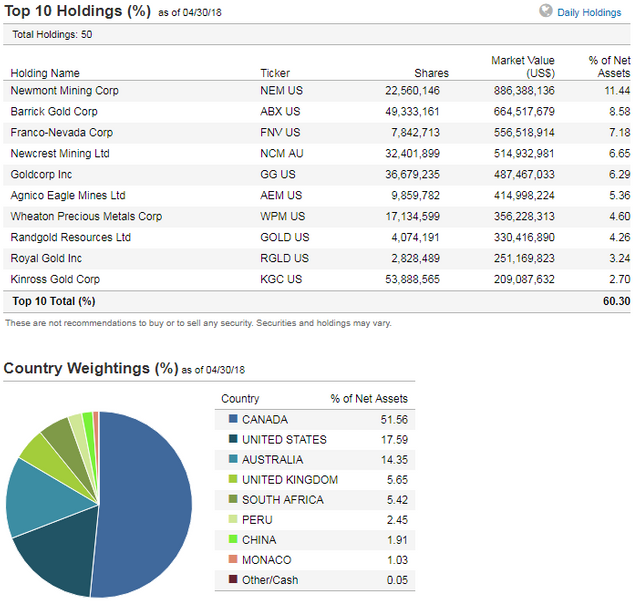640x609 pixels.
Task: Click the NCM AU ticker
Action: pos(282,153)
